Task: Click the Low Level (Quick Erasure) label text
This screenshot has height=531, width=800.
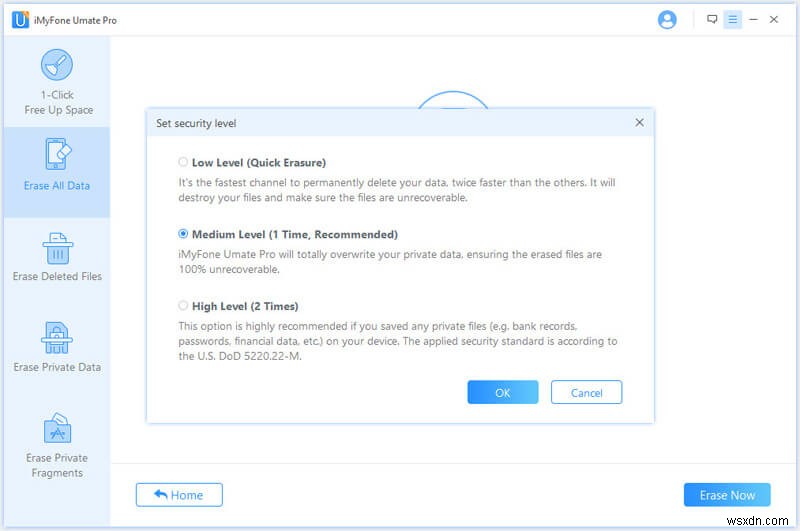Action: point(259,163)
